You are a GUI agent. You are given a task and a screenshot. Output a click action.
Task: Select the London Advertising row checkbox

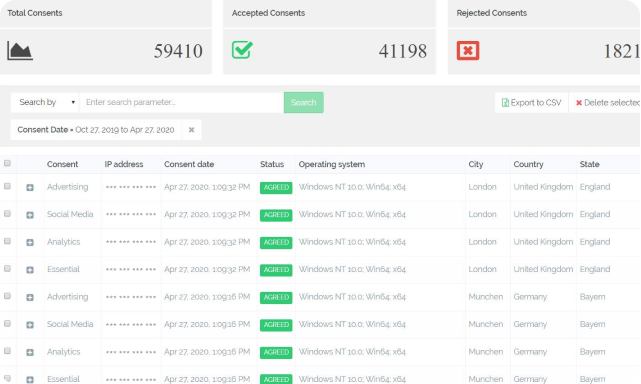(7, 186)
